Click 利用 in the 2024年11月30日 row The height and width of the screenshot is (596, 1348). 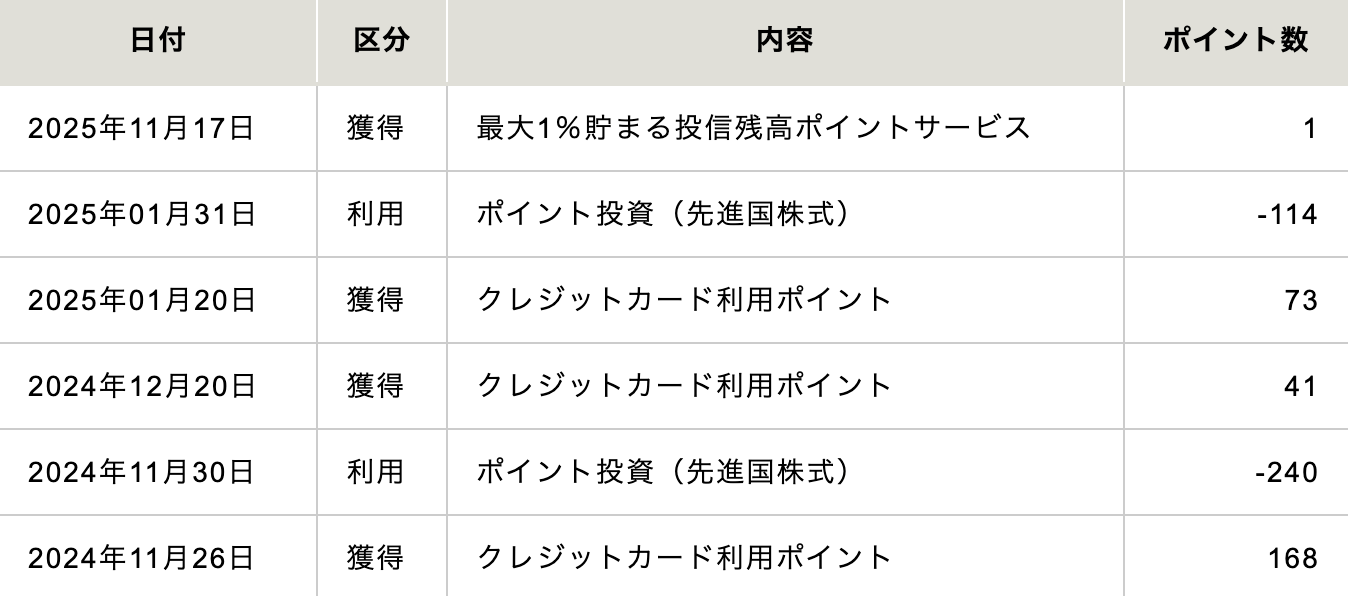pyautogui.click(x=376, y=472)
